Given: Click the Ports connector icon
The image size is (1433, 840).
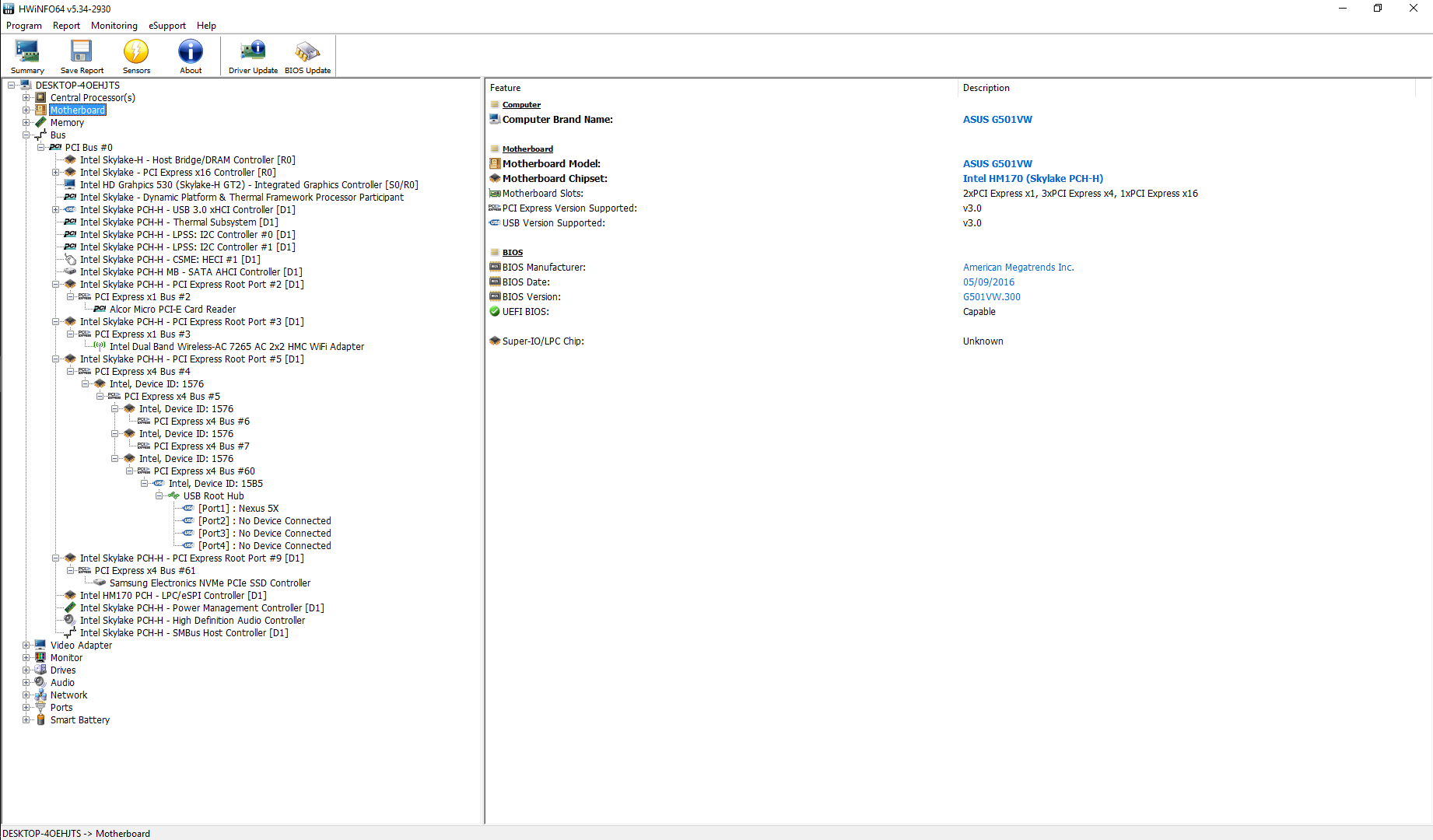Looking at the screenshot, I should tap(40, 707).
